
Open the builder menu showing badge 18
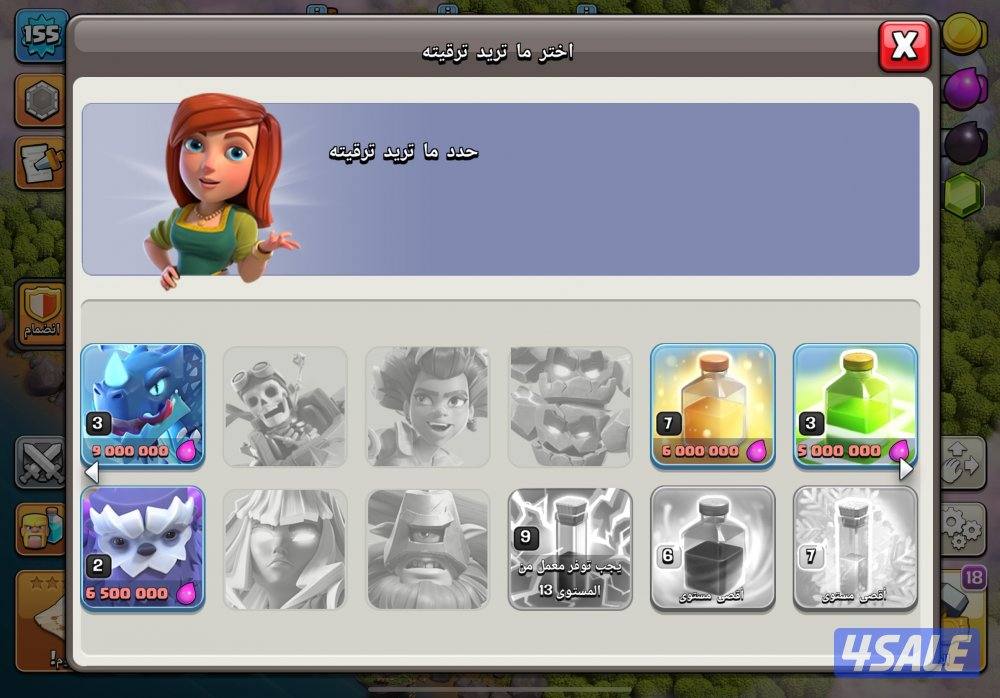pos(963,580)
